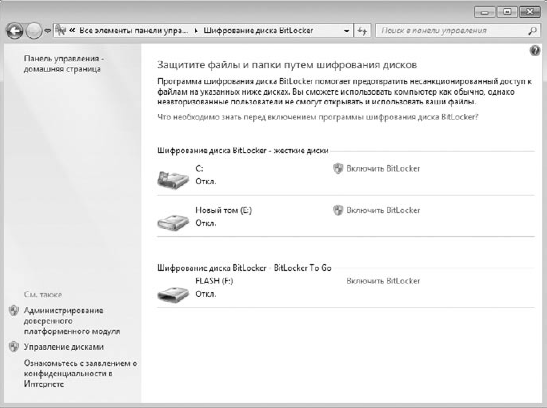Click shield icon next to Управление дисками
Image resolution: width=547 pixels, height=408 pixels.
[x=14, y=347]
